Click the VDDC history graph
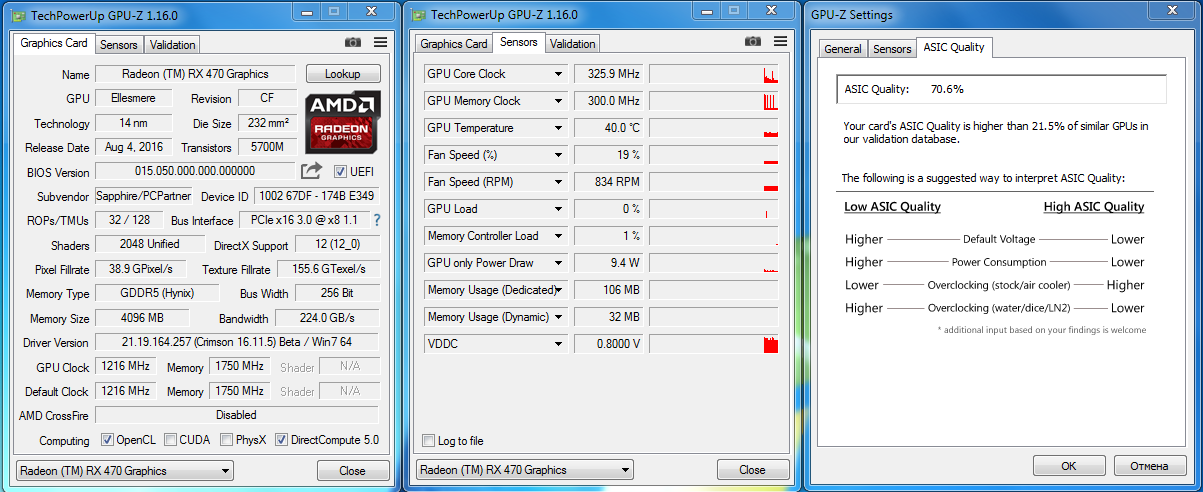 click(714, 344)
